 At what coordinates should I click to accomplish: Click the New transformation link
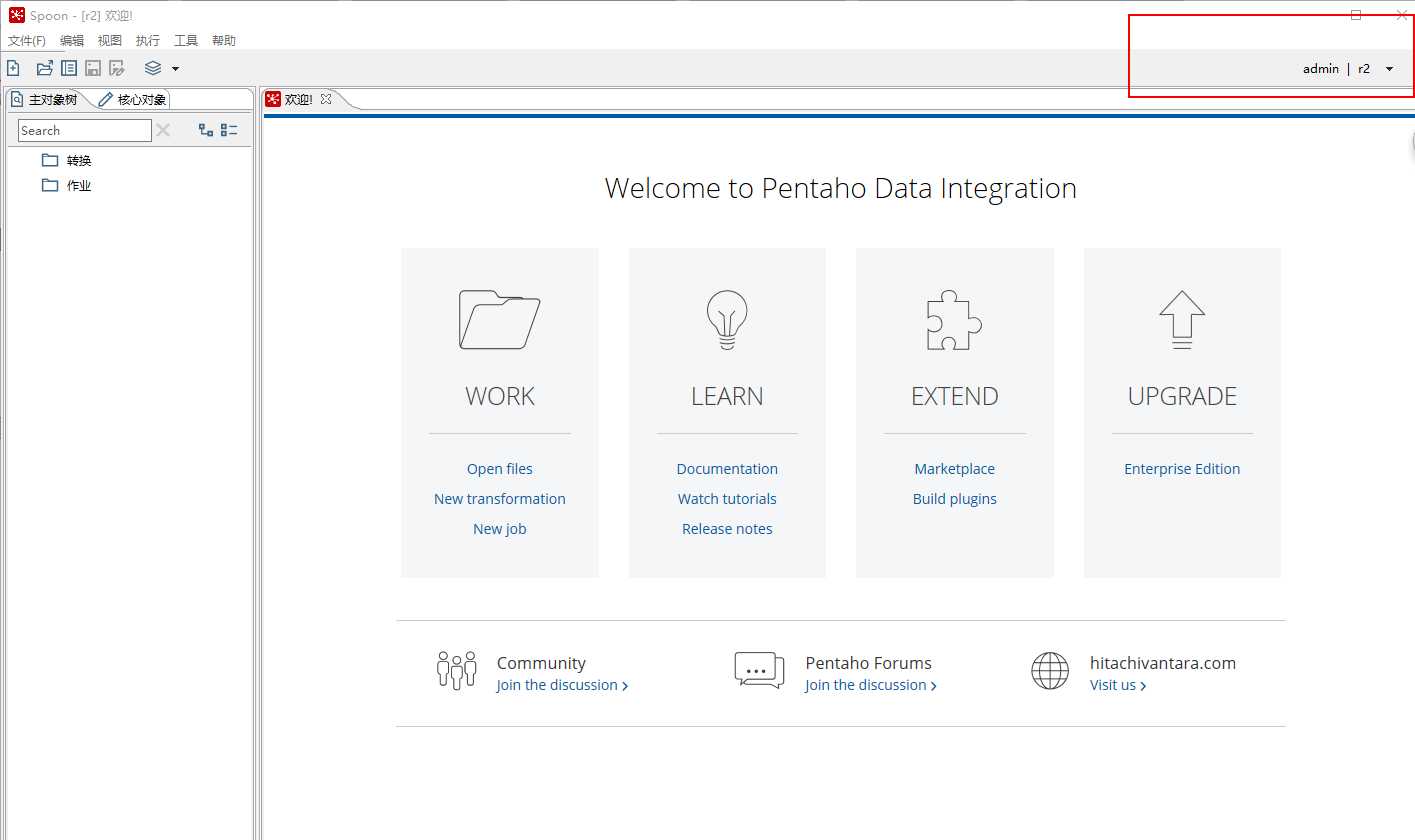(499, 499)
